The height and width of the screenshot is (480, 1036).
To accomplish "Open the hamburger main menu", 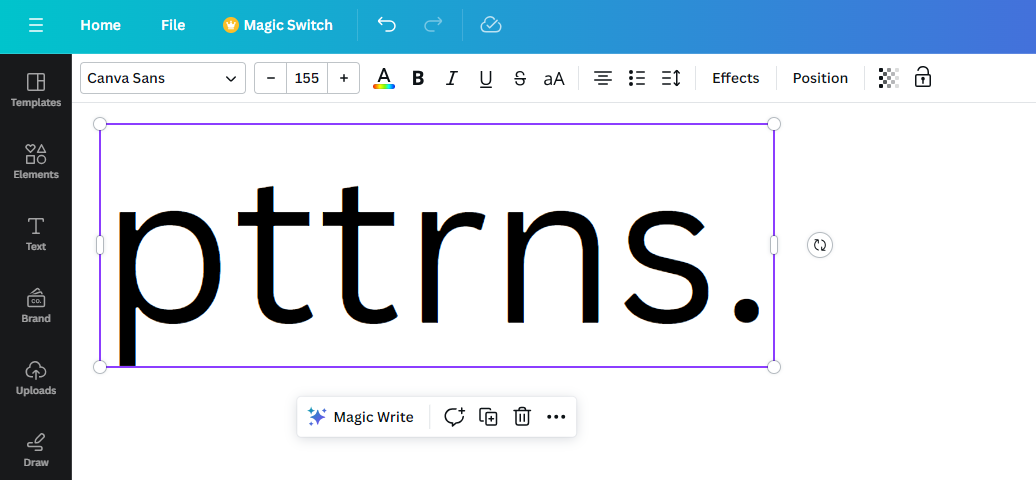I will (x=36, y=26).
